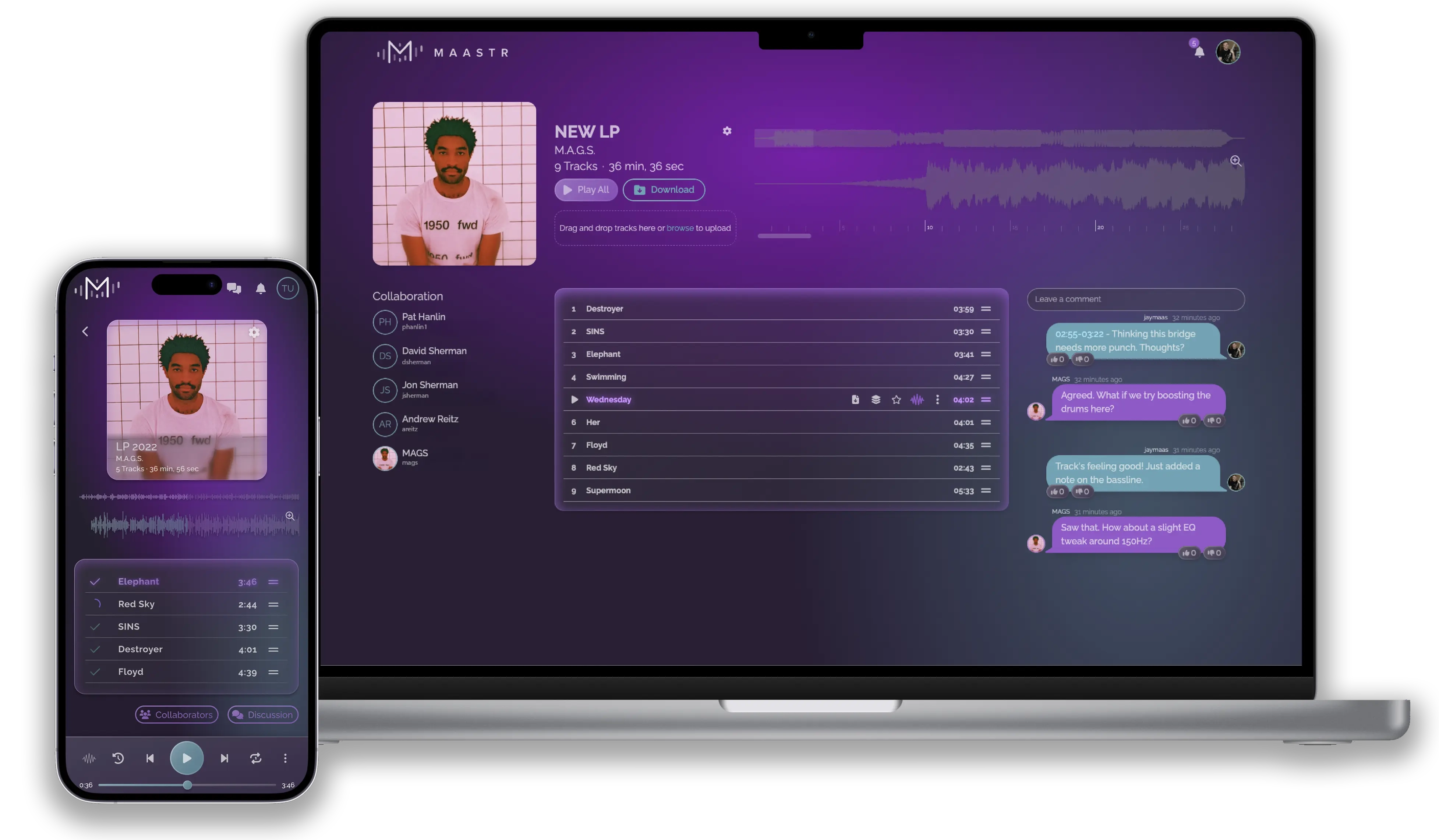Click reorder handle of Swimming track
1439x840 pixels.
pyautogui.click(x=986, y=377)
